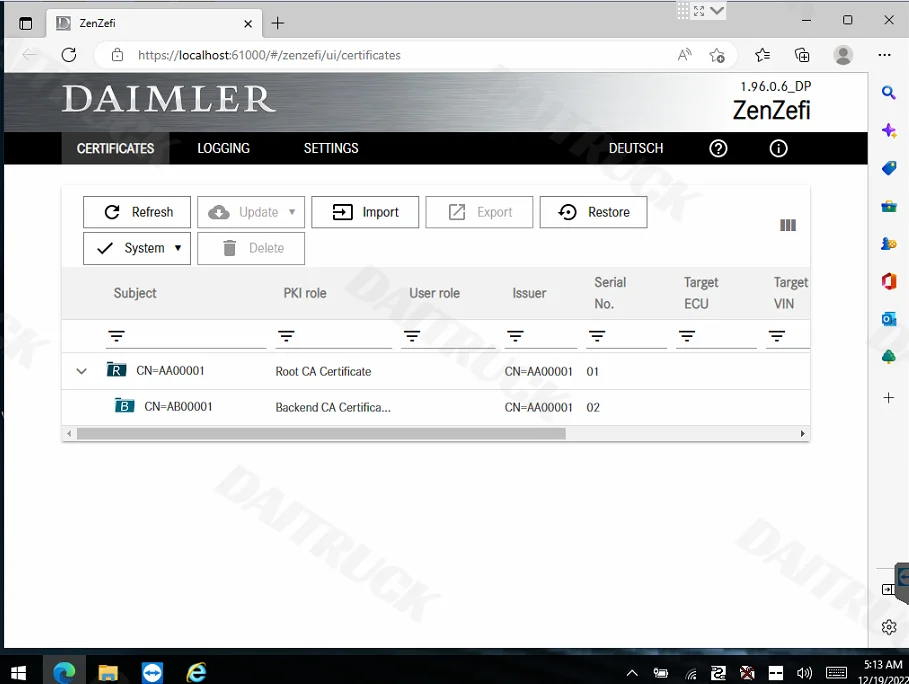Add this page to favorites star
The image size is (909, 684).
tap(717, 55)
